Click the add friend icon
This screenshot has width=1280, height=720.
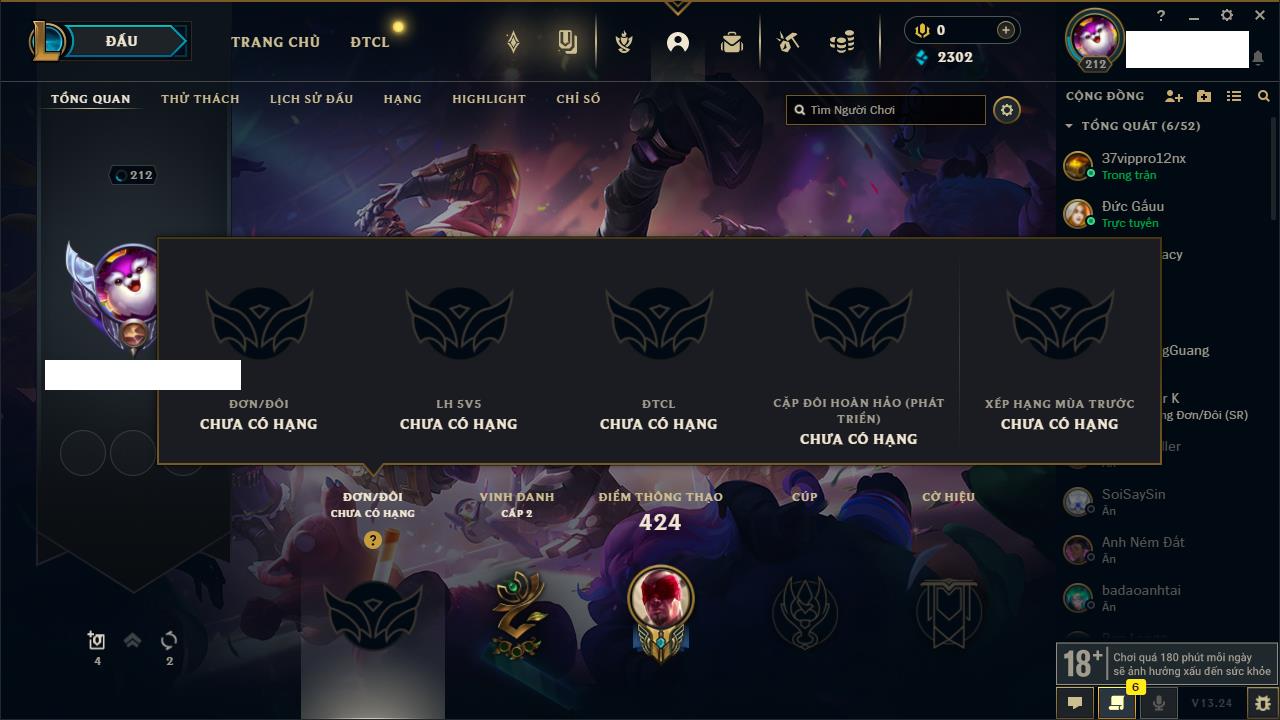[1174, 96]
